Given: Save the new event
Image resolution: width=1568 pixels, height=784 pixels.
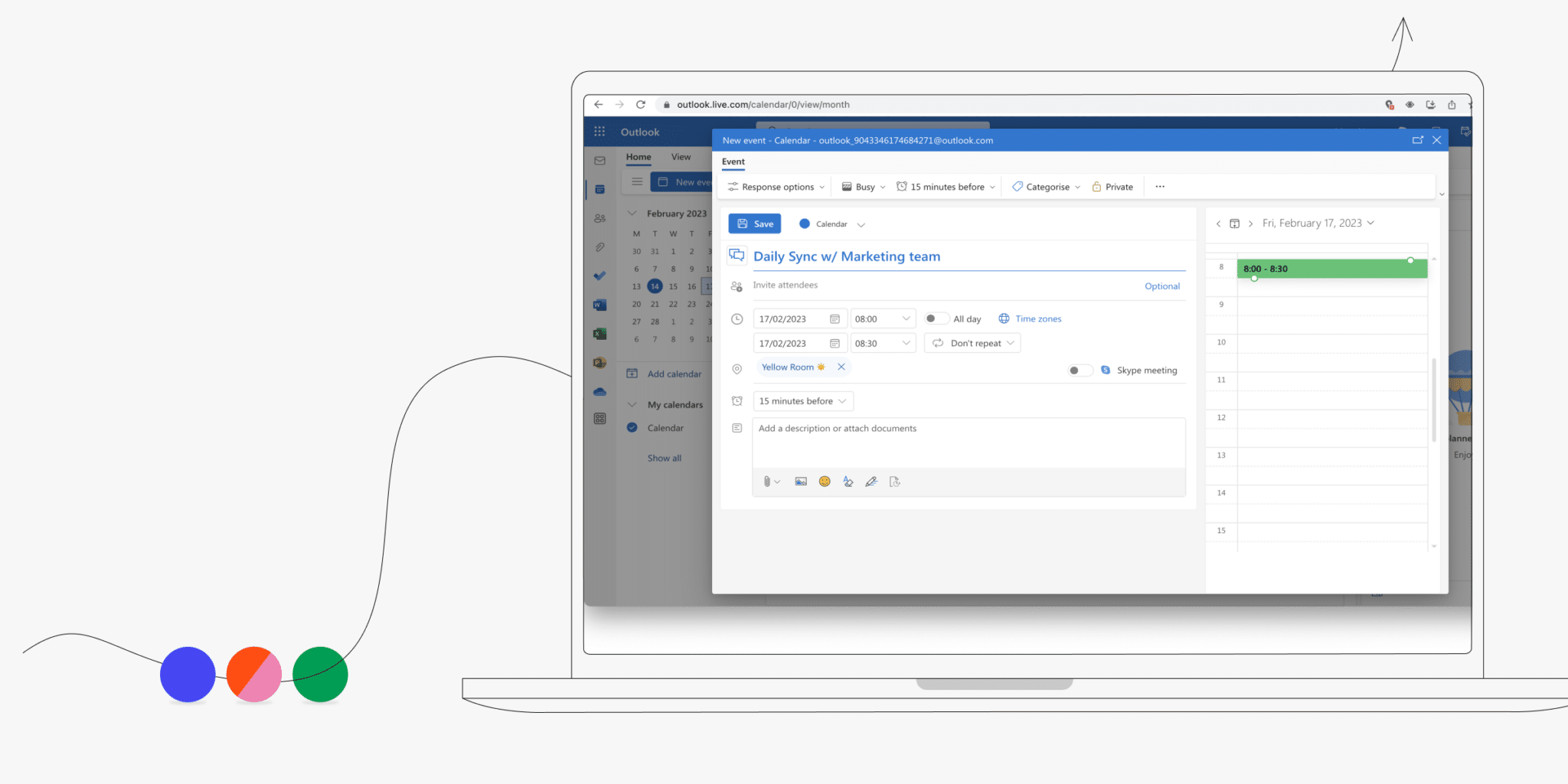Looking at the screenshot, I should (755, 224).
